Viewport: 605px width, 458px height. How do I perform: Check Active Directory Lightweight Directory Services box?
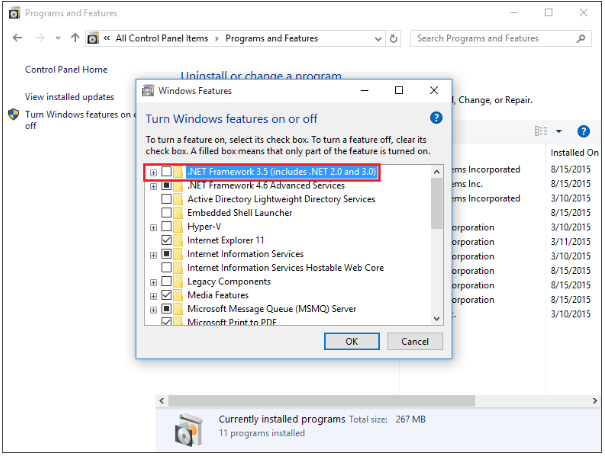(166, 199)
